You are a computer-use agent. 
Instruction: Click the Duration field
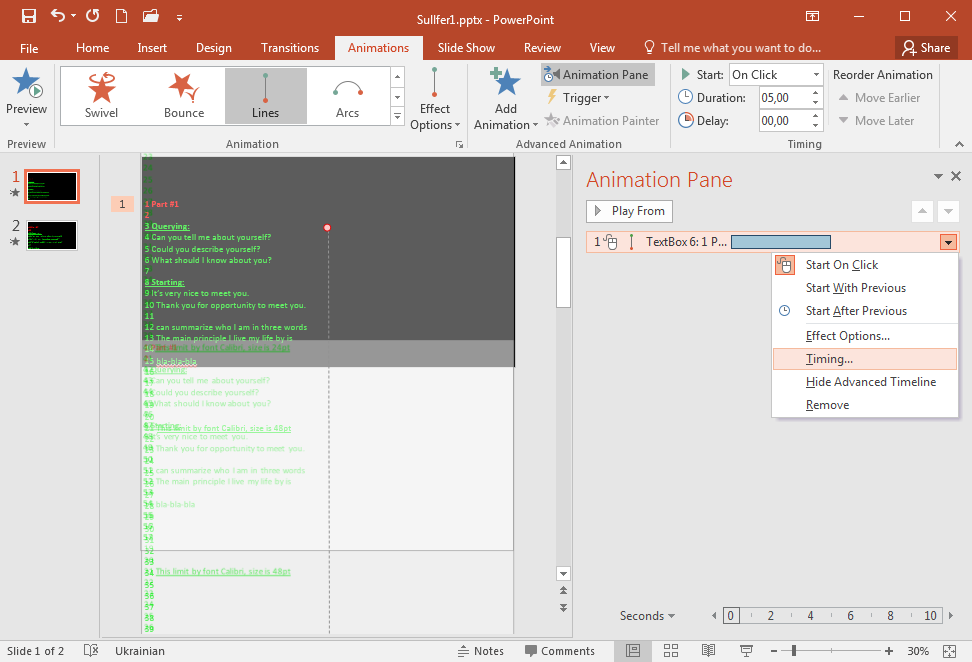point(784,98)
